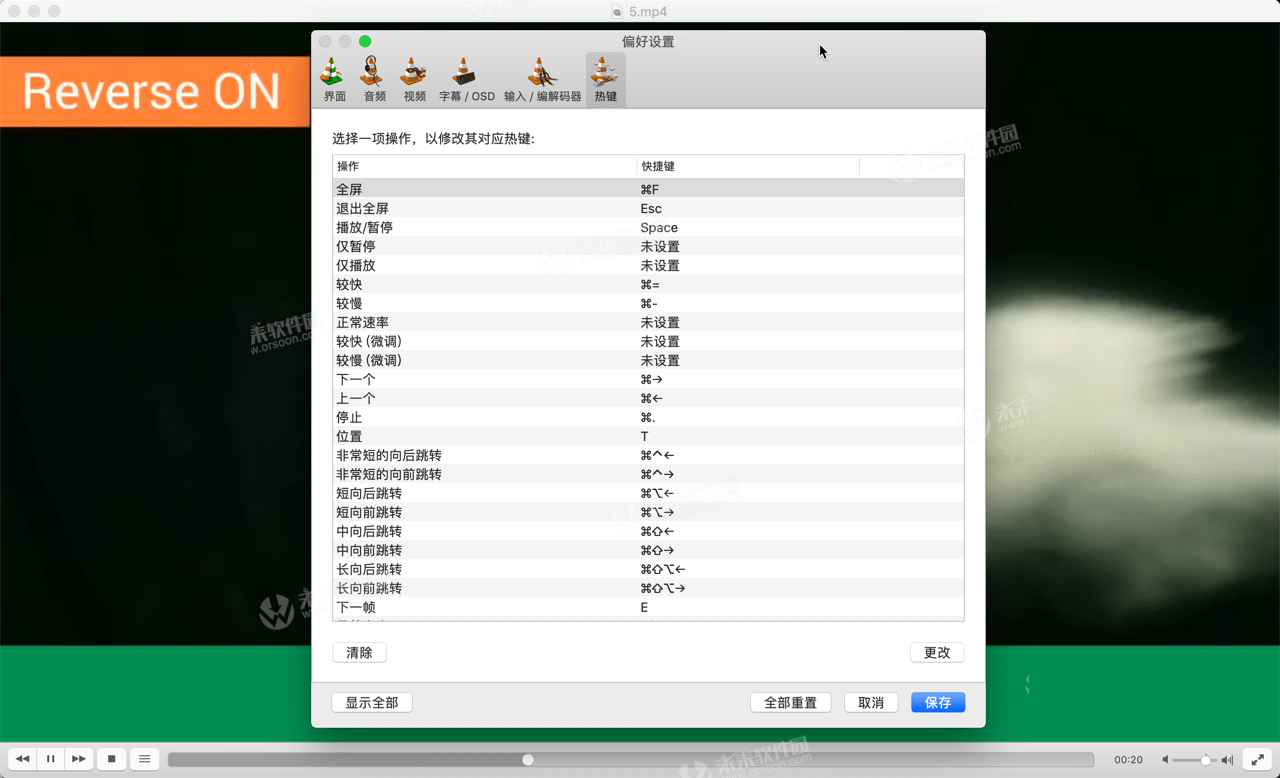Image resolution: width=1280 pixels, height=778 pixels.
Task: Click the 取消 (Cancel) button
Action: coord(871,703)
